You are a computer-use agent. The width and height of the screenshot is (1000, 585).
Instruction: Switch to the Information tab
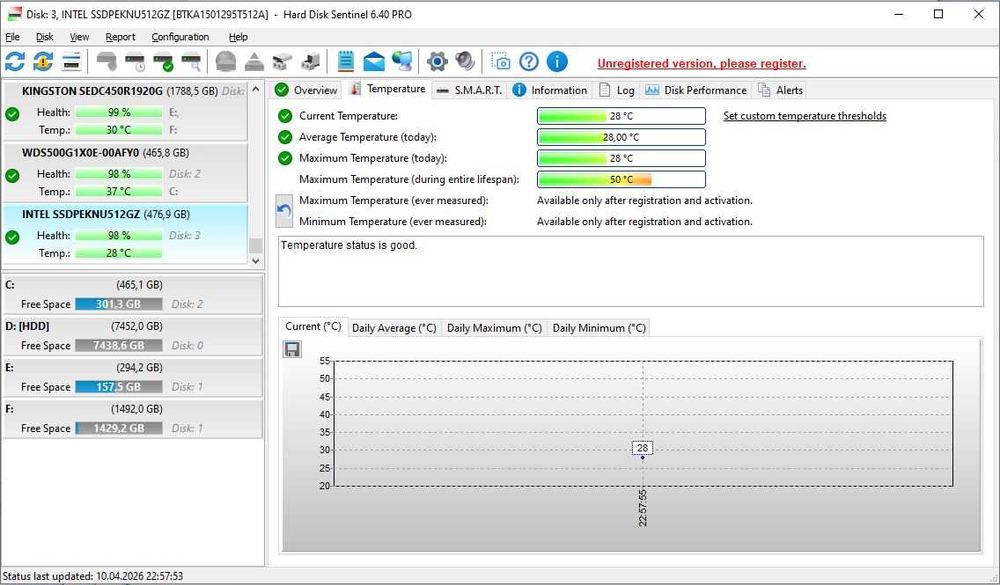pyautogui.click(x=550, y=90)
